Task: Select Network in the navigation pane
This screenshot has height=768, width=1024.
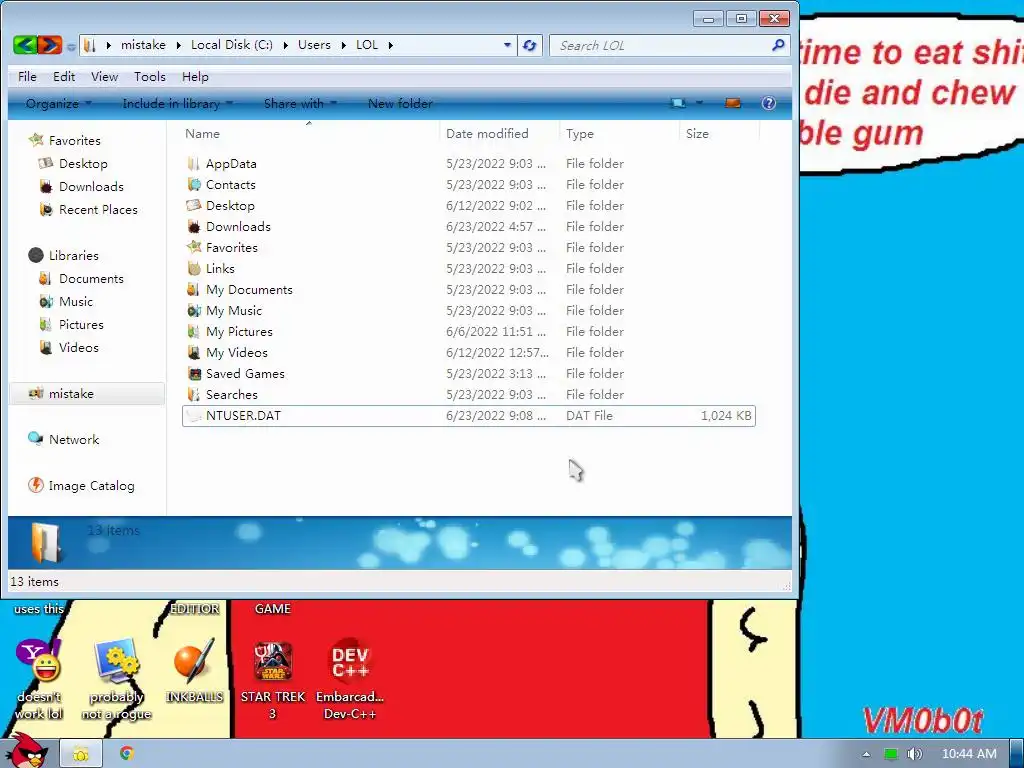Action: [x=63, y=440]
